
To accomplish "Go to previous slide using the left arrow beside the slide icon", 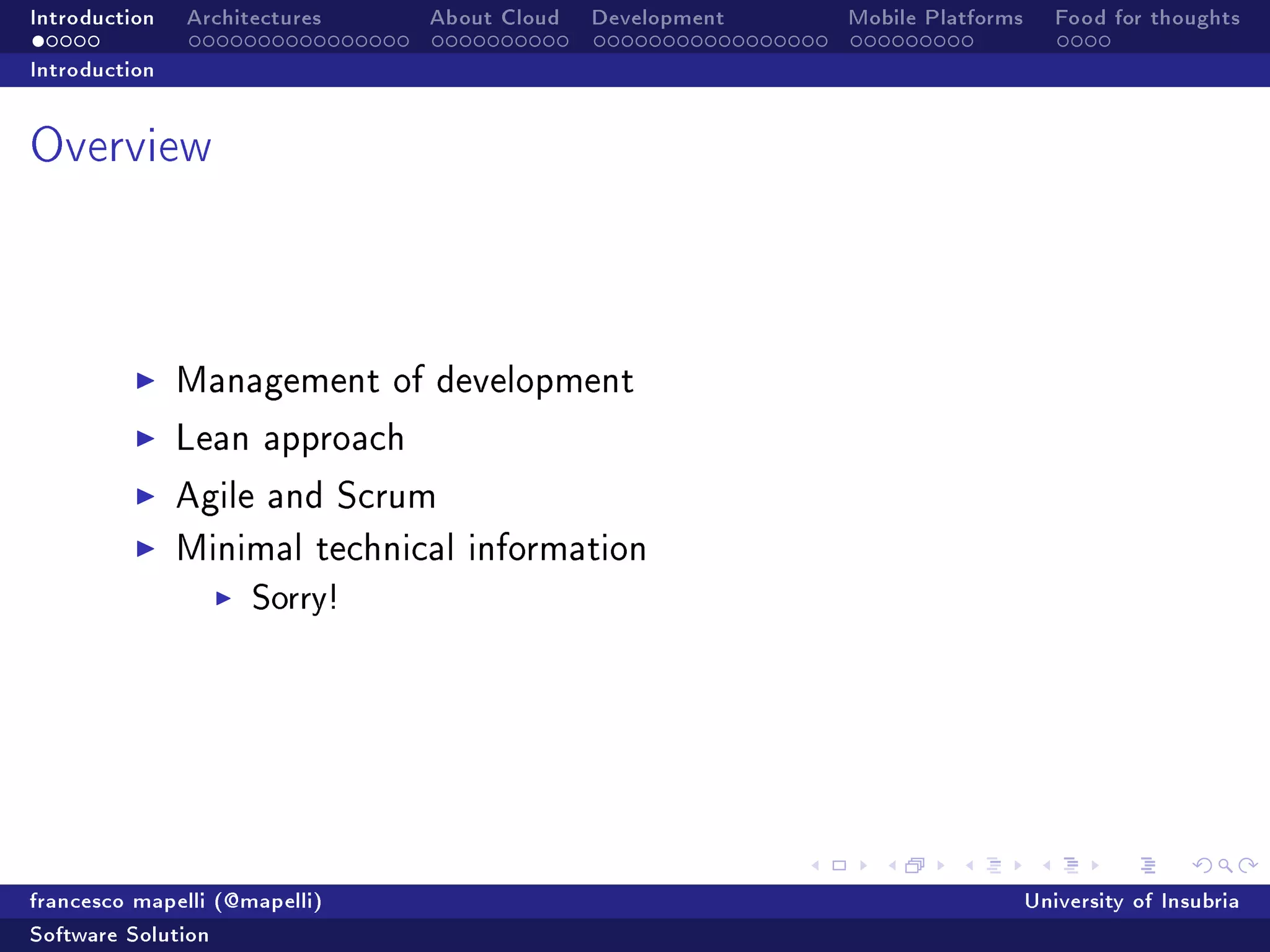I will pos(815,865).
